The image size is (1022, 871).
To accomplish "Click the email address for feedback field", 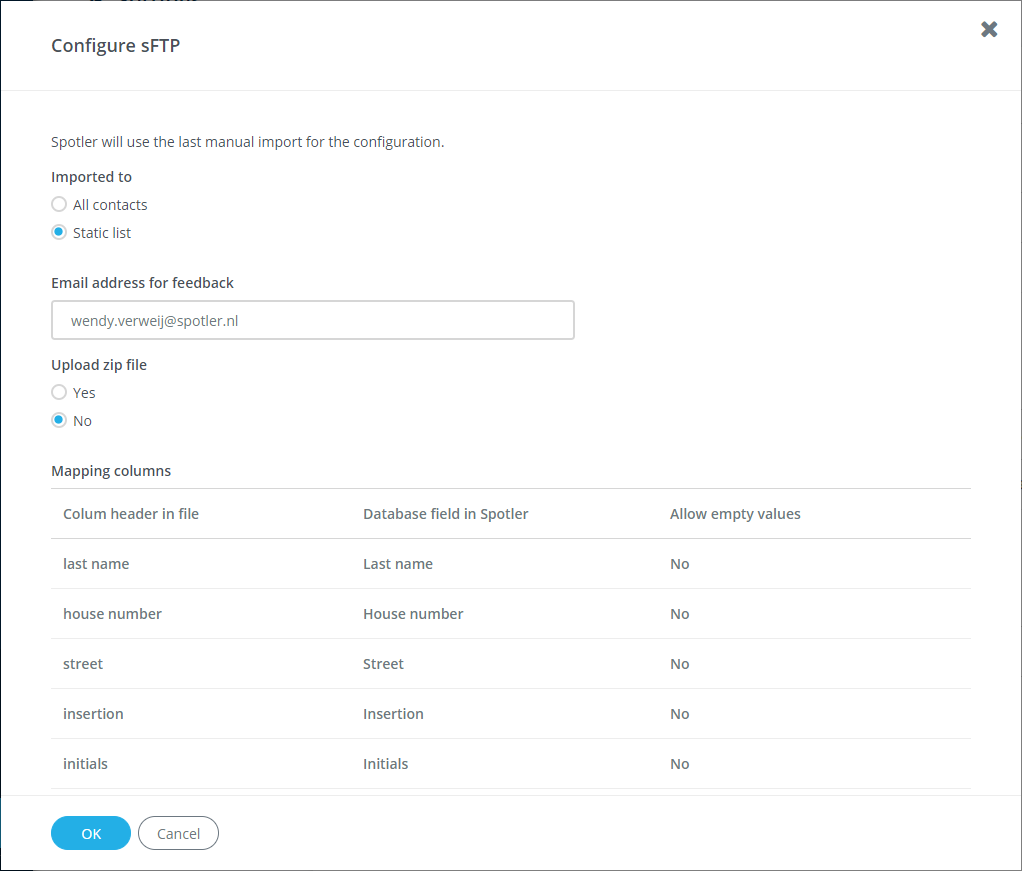I will pos(312,319).
